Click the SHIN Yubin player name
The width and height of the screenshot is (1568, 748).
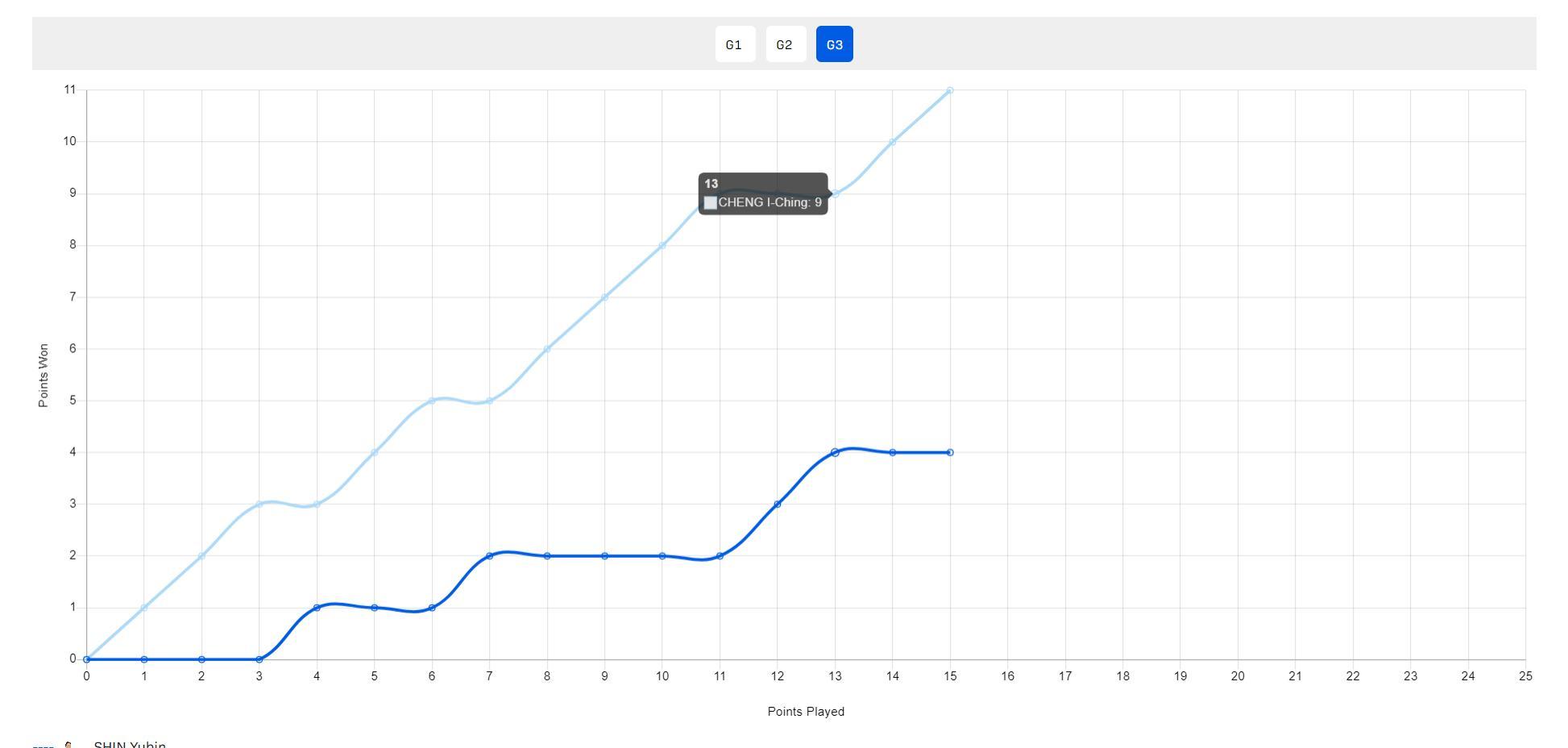click(130, 745)
